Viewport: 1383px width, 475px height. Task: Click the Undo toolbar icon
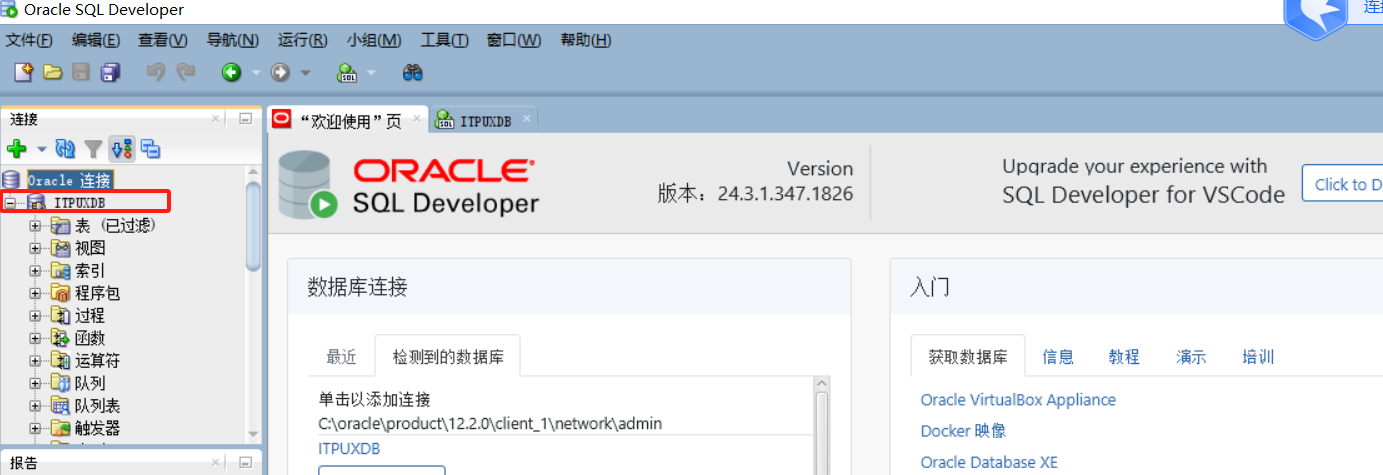coord(155,72)
